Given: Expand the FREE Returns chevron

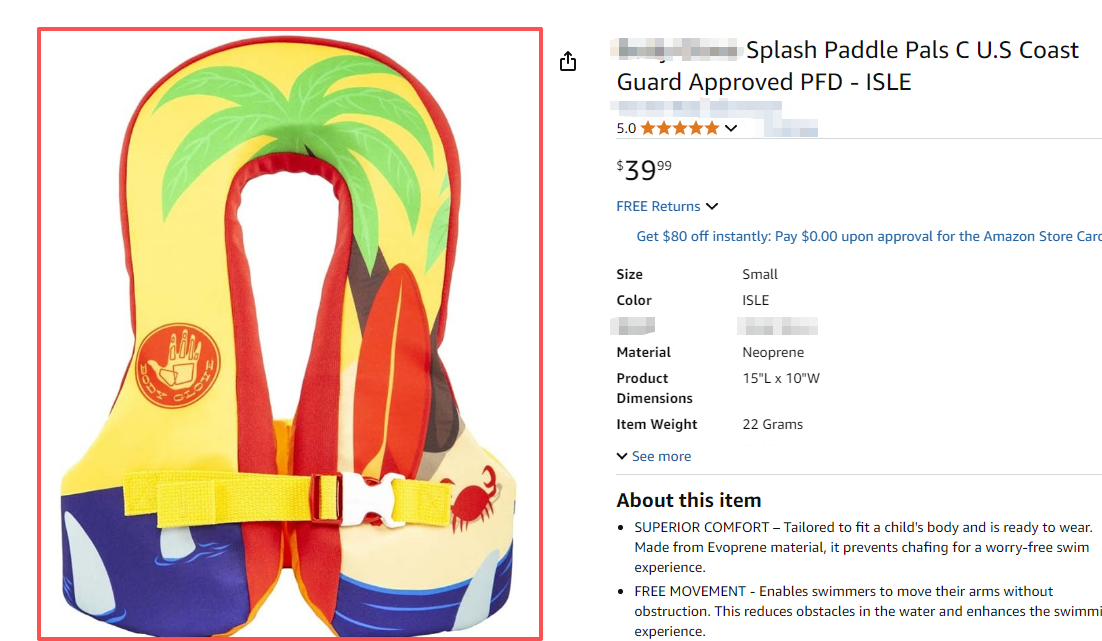Looking at the screenshot, I should 712,207.
